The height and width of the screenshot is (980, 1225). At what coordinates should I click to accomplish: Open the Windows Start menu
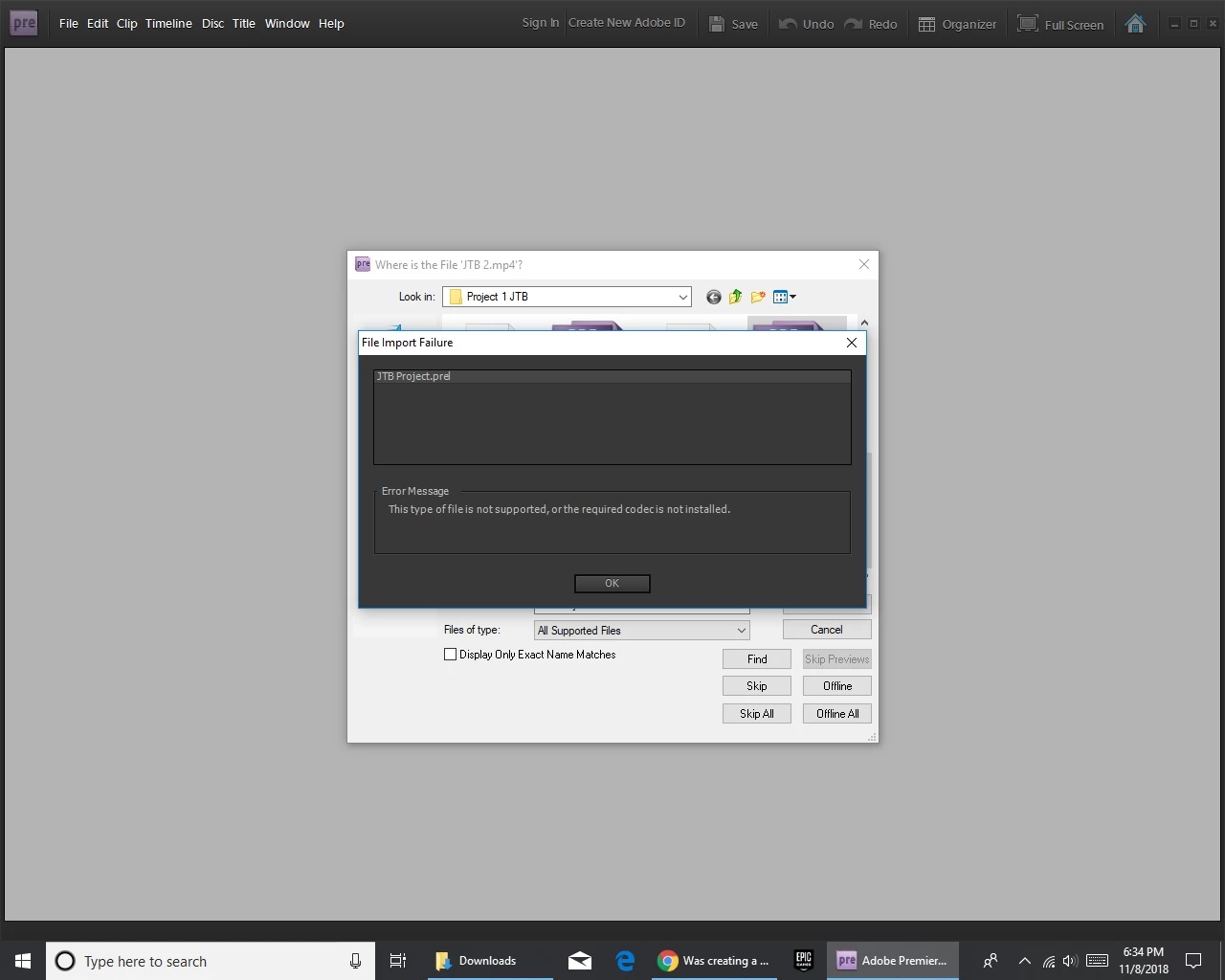pos(23,961)
